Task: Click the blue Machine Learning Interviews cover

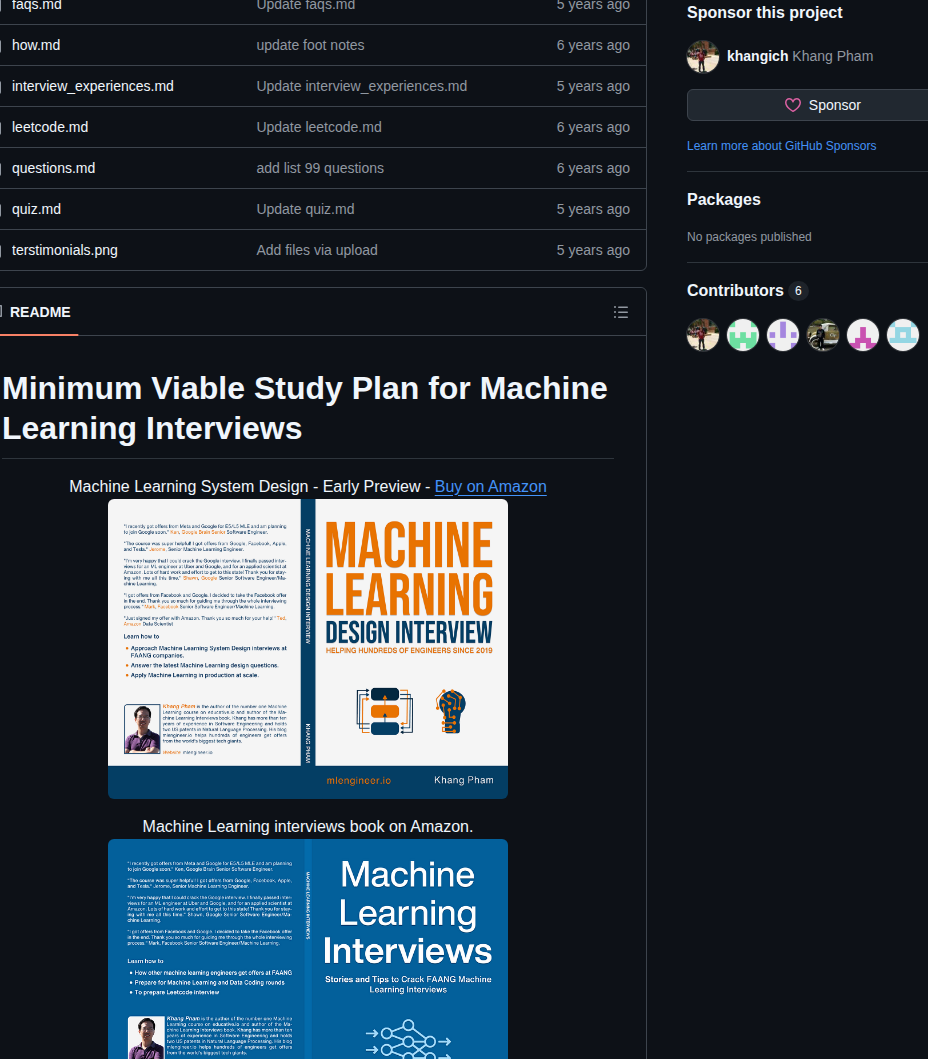Action: [x=308, y=949]
